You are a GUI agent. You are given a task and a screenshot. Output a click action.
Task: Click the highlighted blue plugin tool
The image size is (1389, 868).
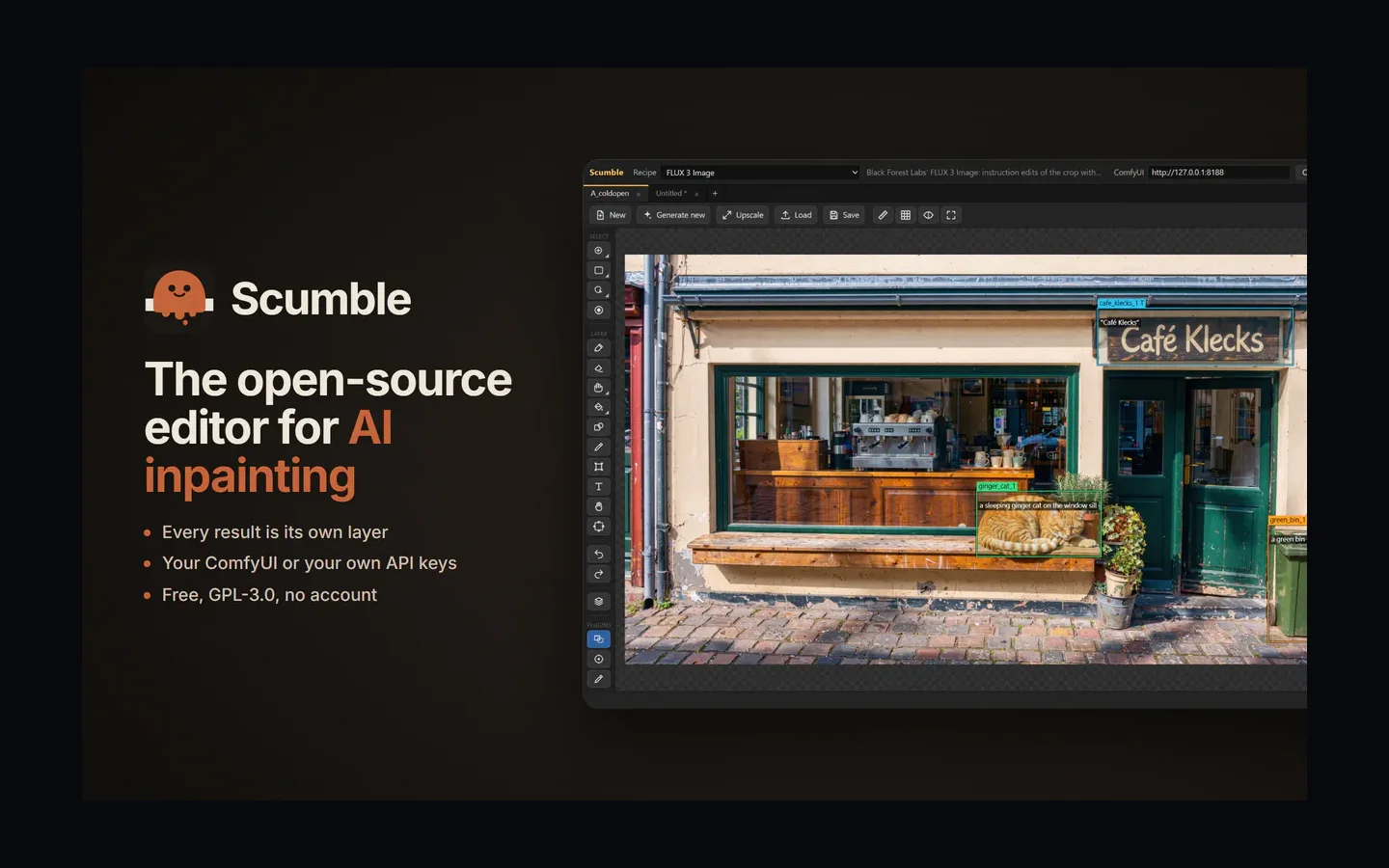(x=599, y=639)
